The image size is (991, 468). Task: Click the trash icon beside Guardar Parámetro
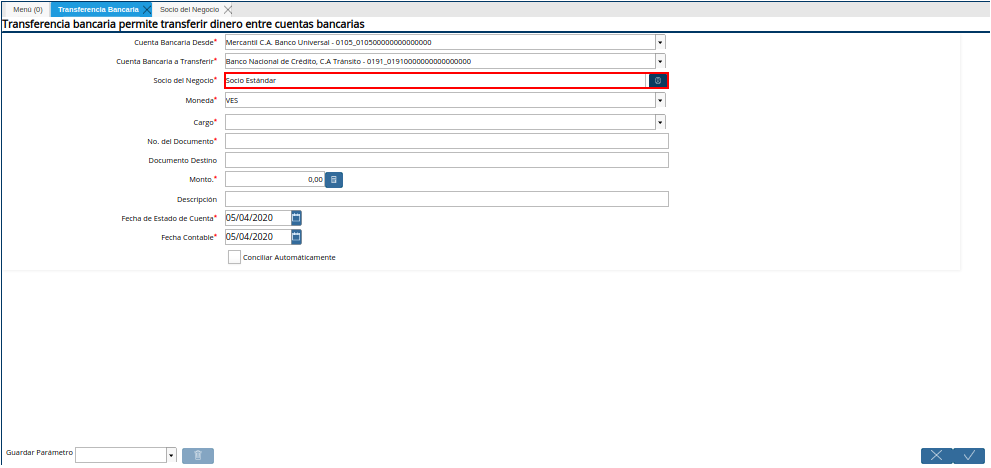pos(198,455)
